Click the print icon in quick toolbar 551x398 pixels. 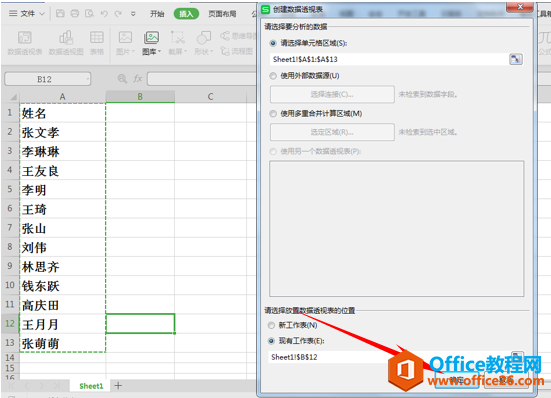point(74,14)
